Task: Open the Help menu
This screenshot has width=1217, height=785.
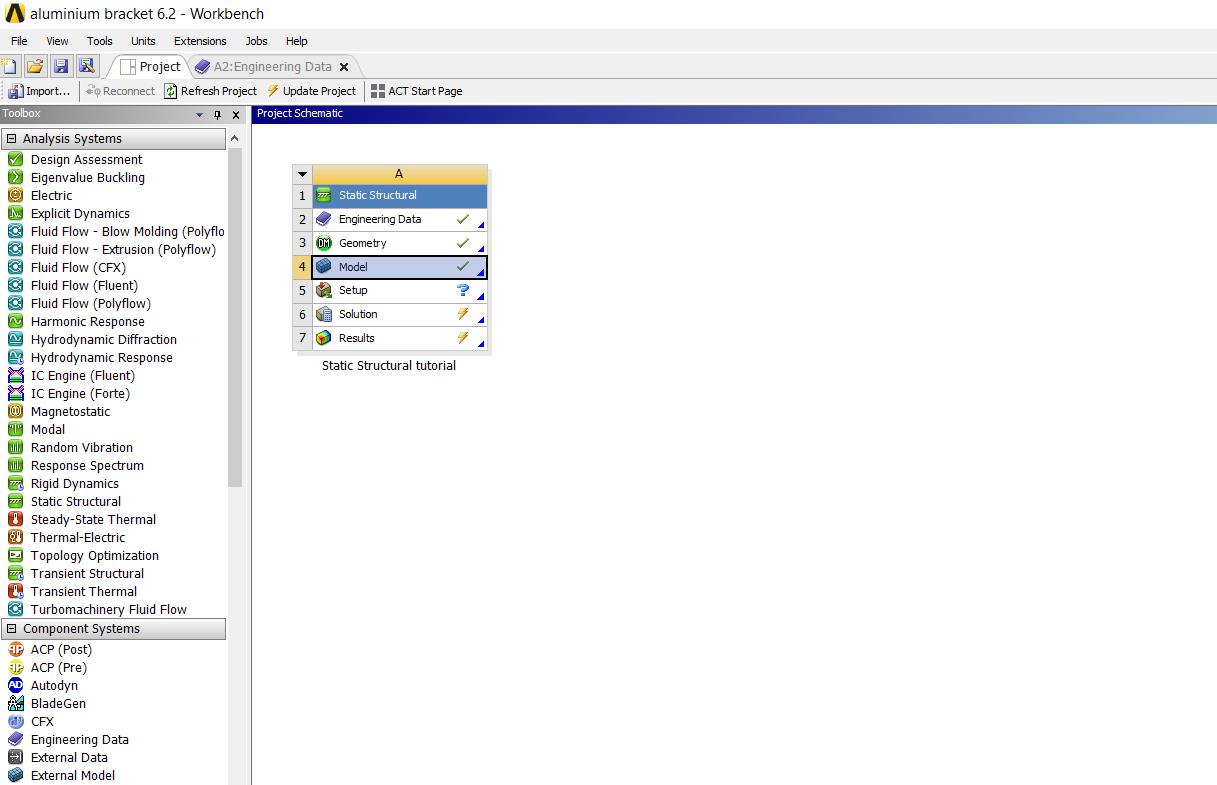Action: [296, 41]
